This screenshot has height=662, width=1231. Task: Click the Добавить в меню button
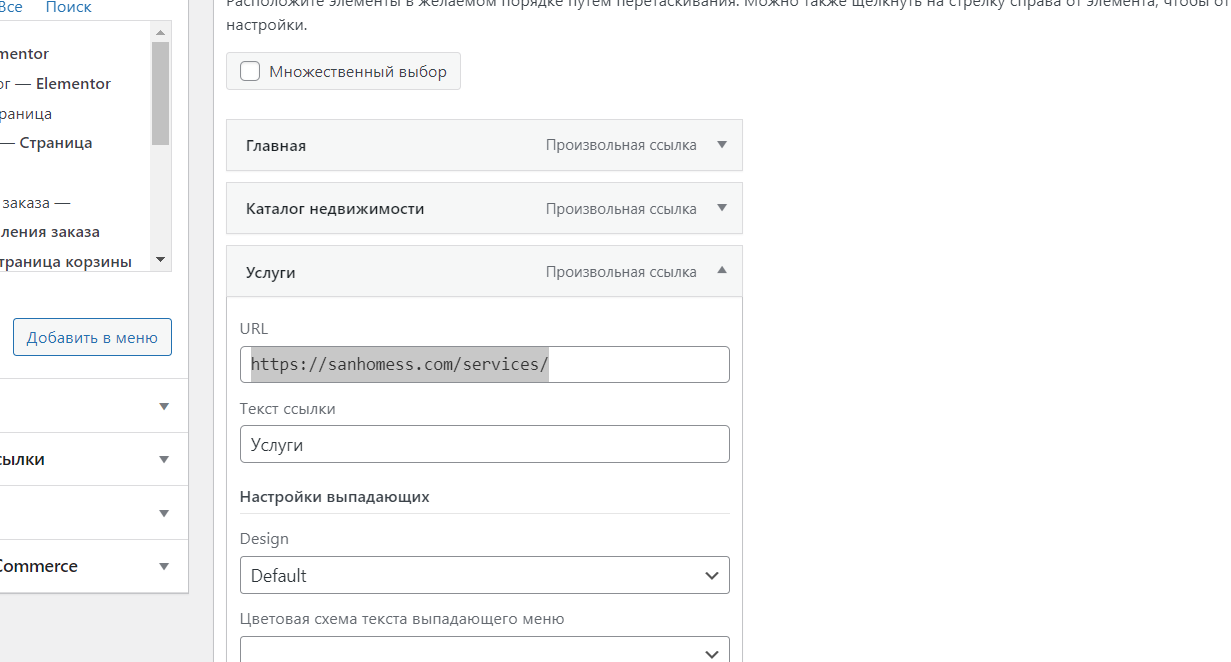pyautogui.click(x=92, y=338)
